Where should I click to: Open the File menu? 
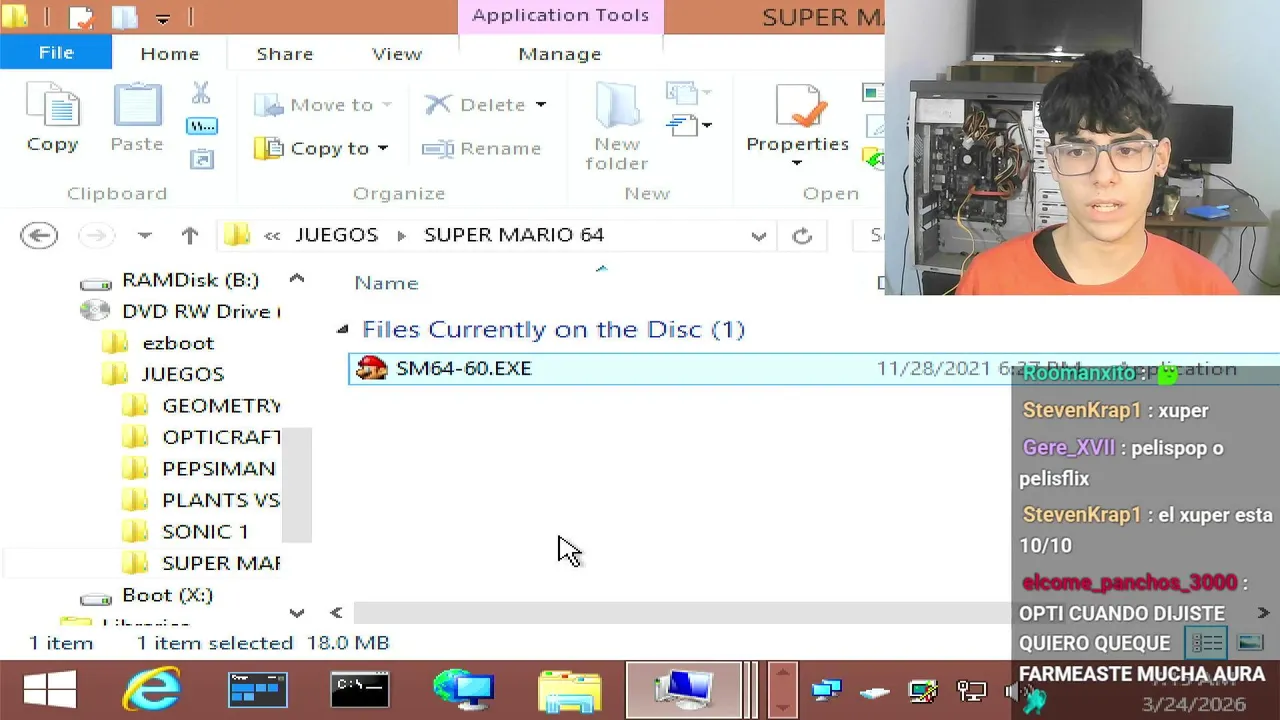point(56,53)
